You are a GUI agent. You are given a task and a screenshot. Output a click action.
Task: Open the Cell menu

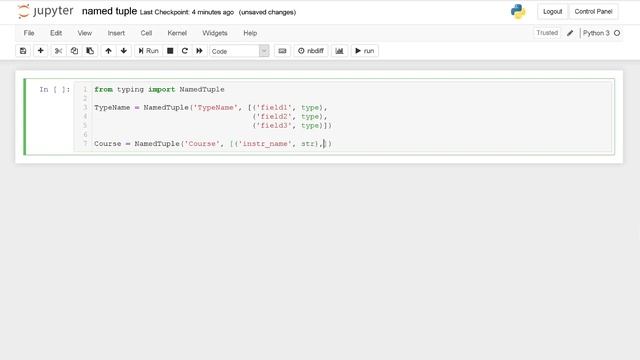(x=146, y=33)
